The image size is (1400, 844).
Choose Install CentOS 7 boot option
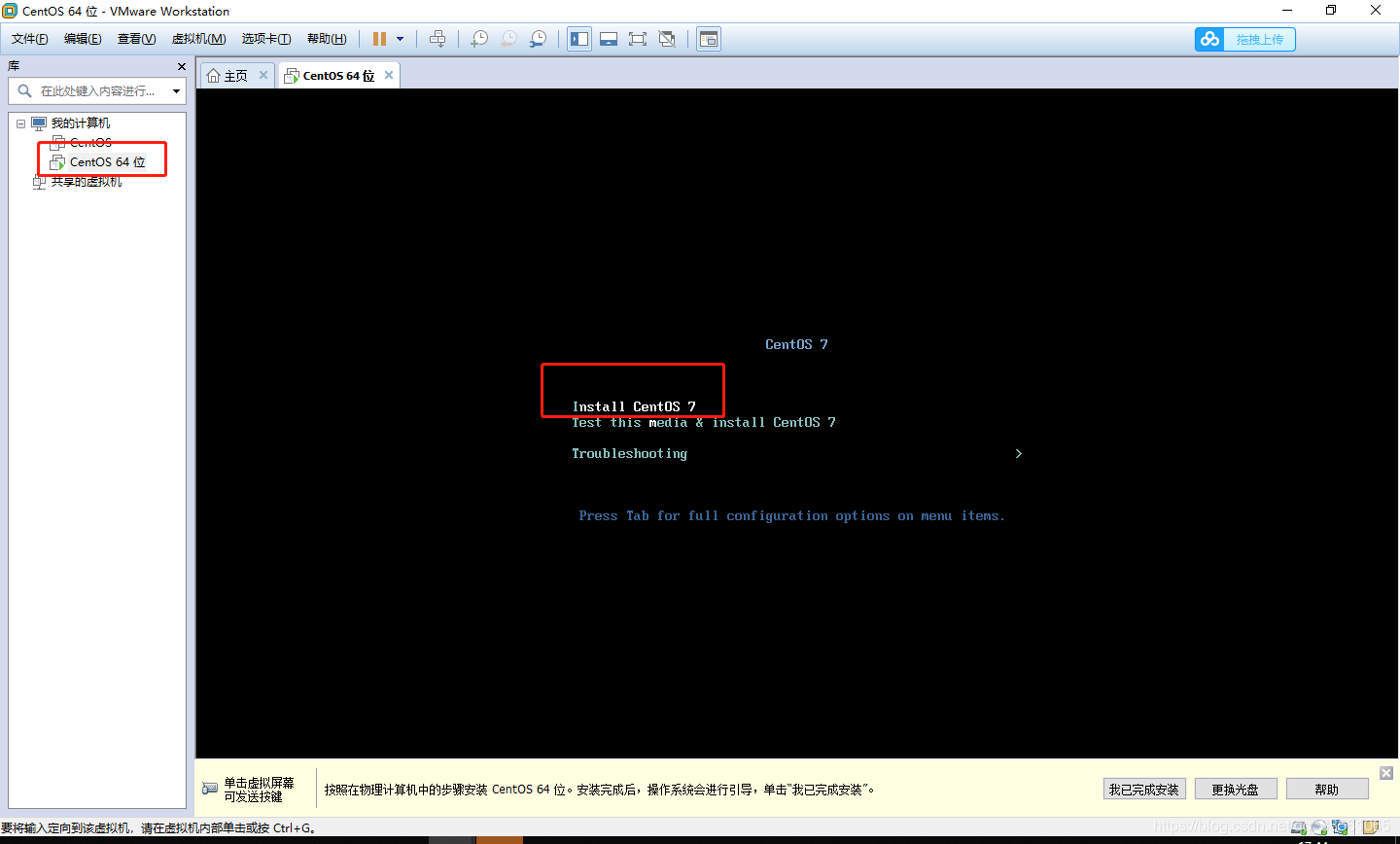coord(634,406)
